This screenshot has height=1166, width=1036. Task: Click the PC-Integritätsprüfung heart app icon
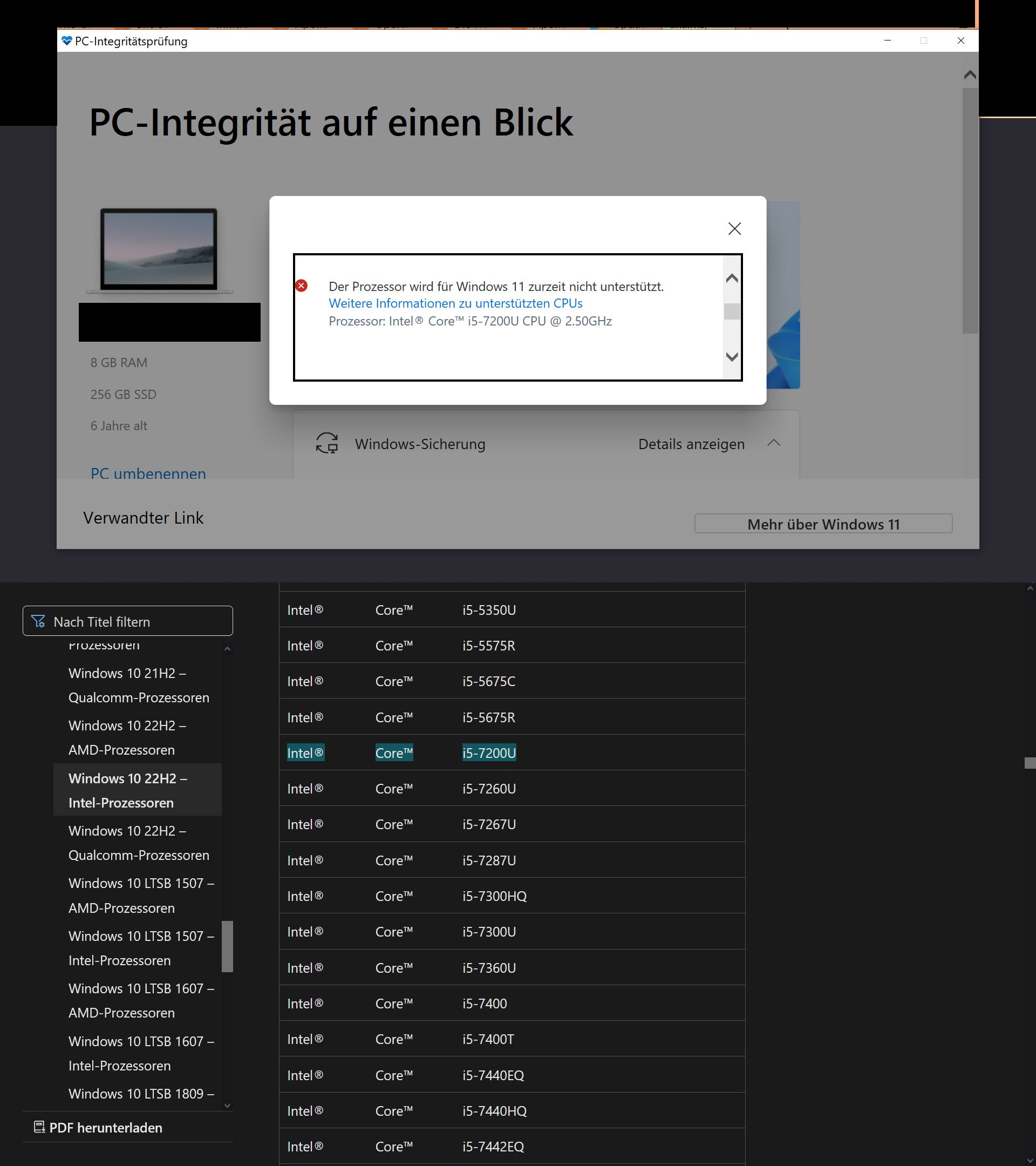coord(67,41)
